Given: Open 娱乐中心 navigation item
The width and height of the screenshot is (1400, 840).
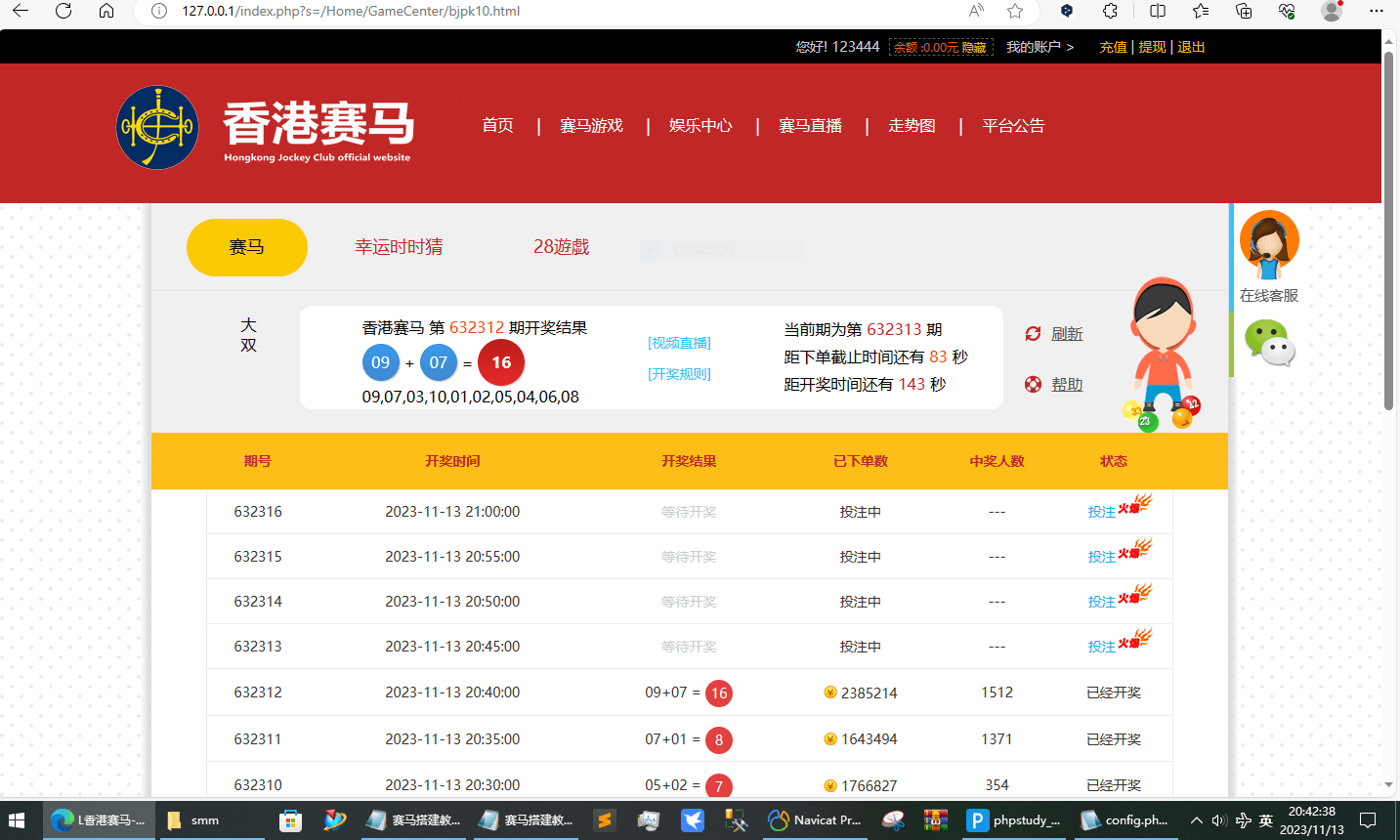Looking at the screenshot, I should (700, 125).
